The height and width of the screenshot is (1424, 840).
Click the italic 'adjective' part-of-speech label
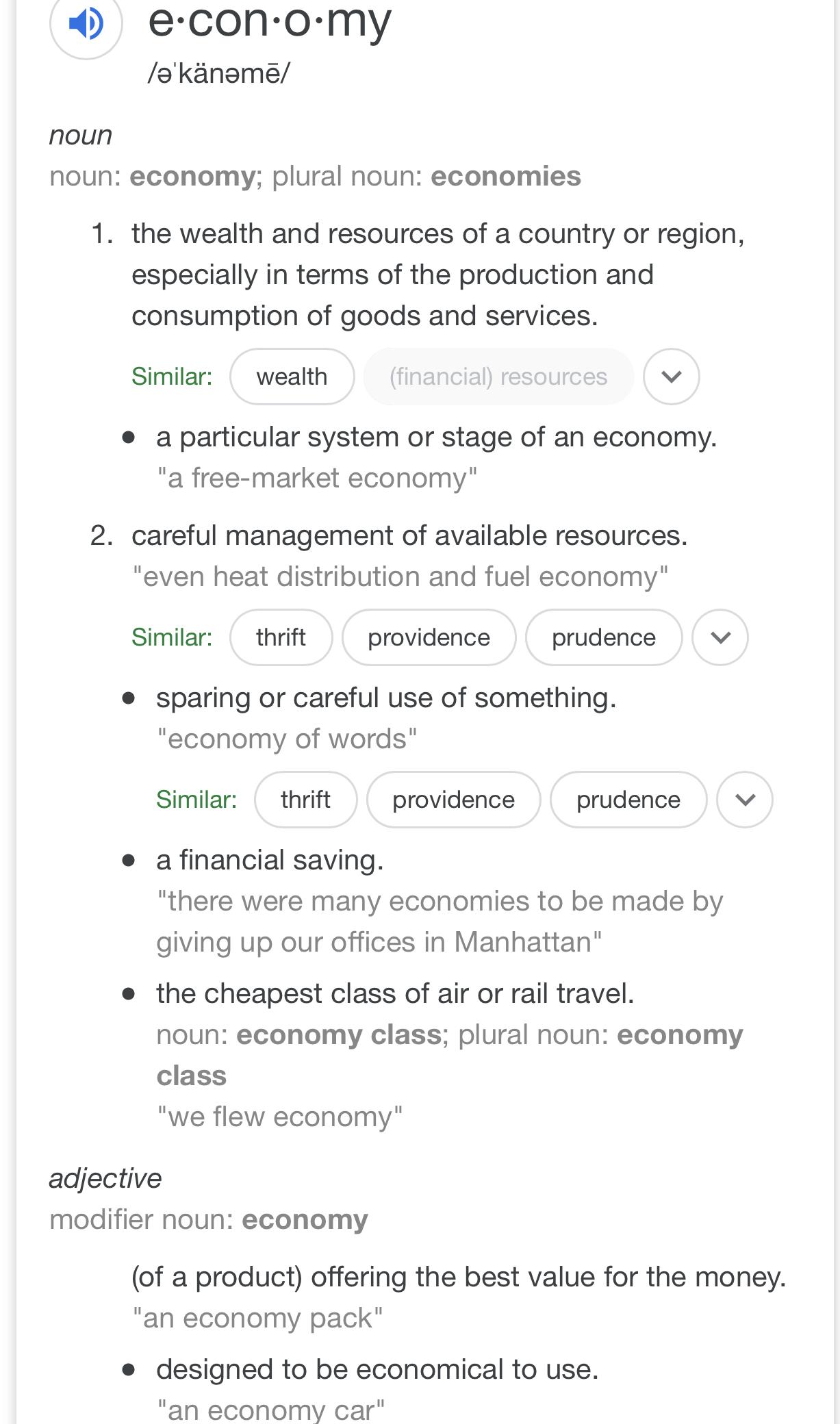[105, 1178]
